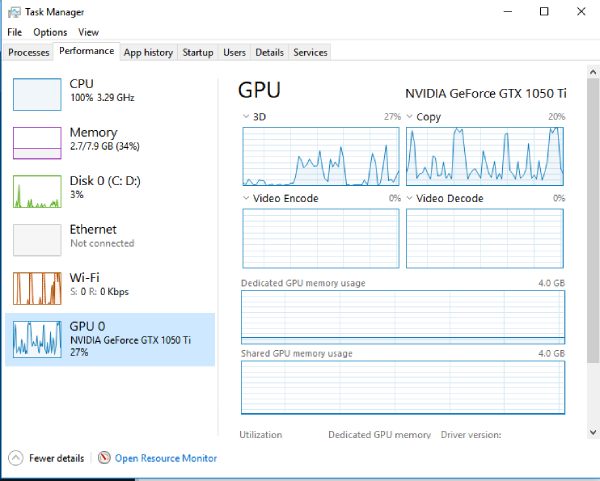Open the Video Decode engine dropdown

click(409, 198)
